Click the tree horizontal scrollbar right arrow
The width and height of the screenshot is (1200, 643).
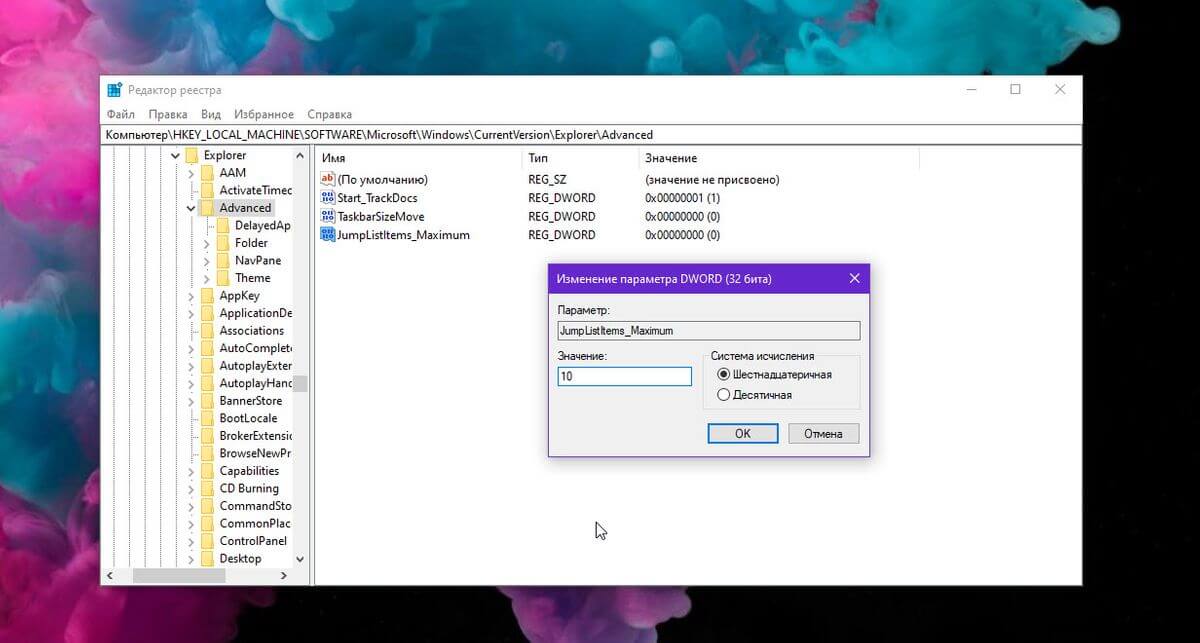[284, 576]
